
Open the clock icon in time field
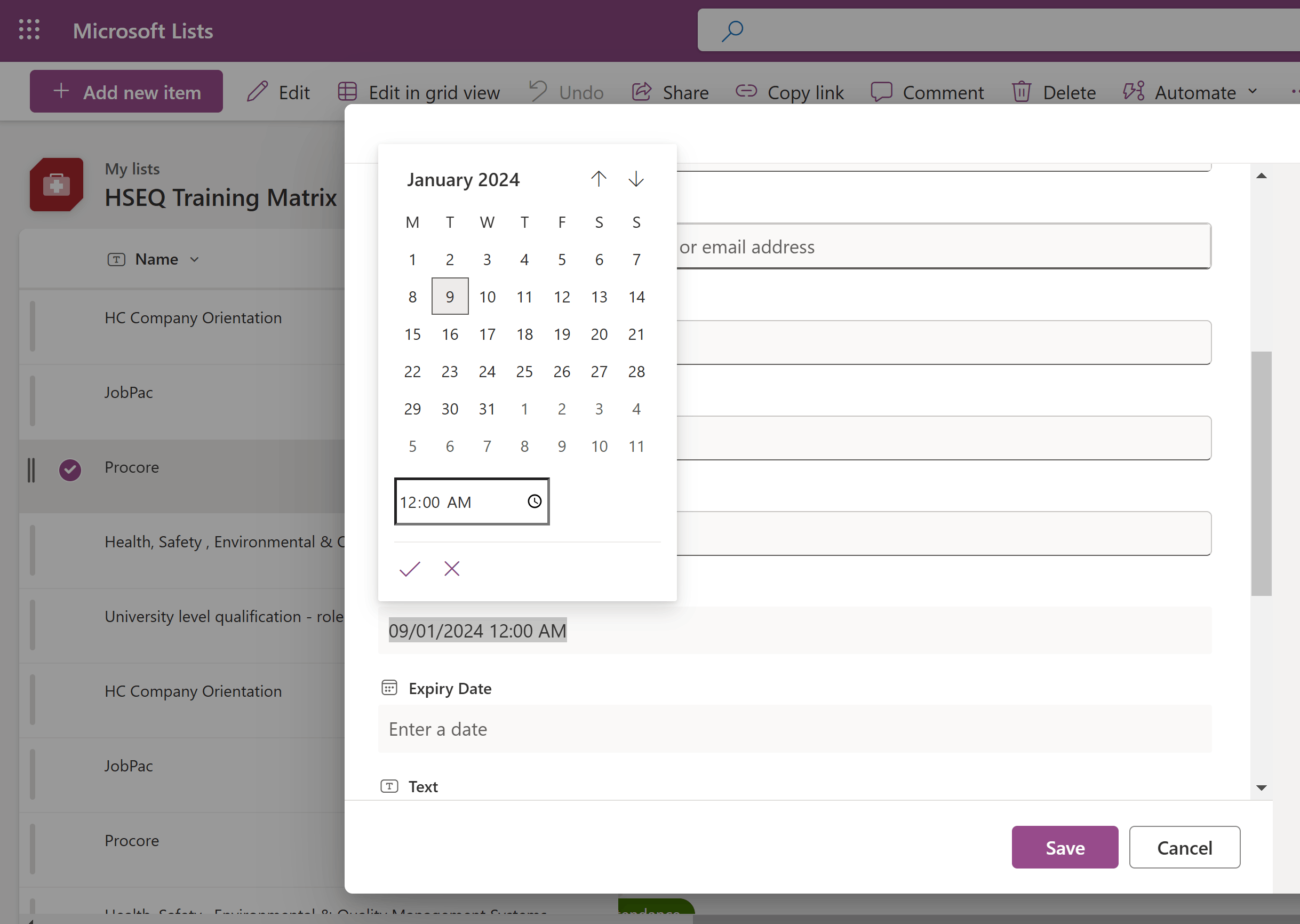pyautogui.click(x=534, y=501)
